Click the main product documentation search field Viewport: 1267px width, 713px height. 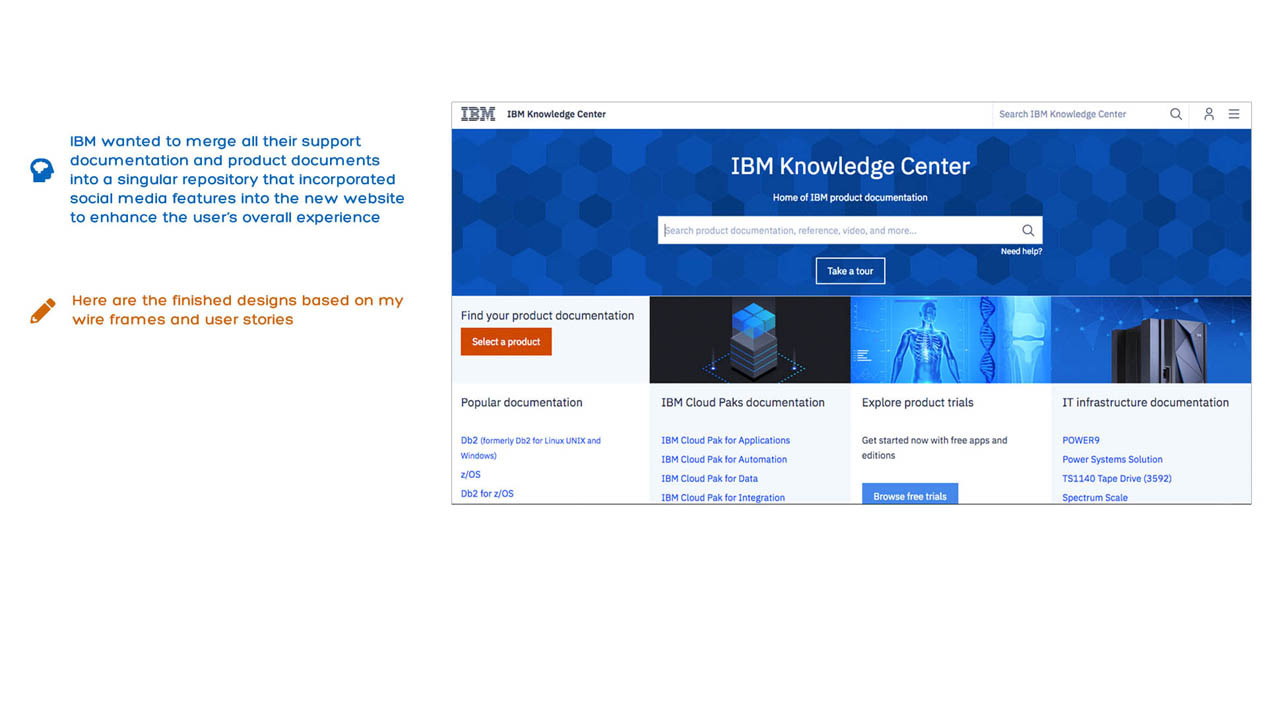click(838, 230)
